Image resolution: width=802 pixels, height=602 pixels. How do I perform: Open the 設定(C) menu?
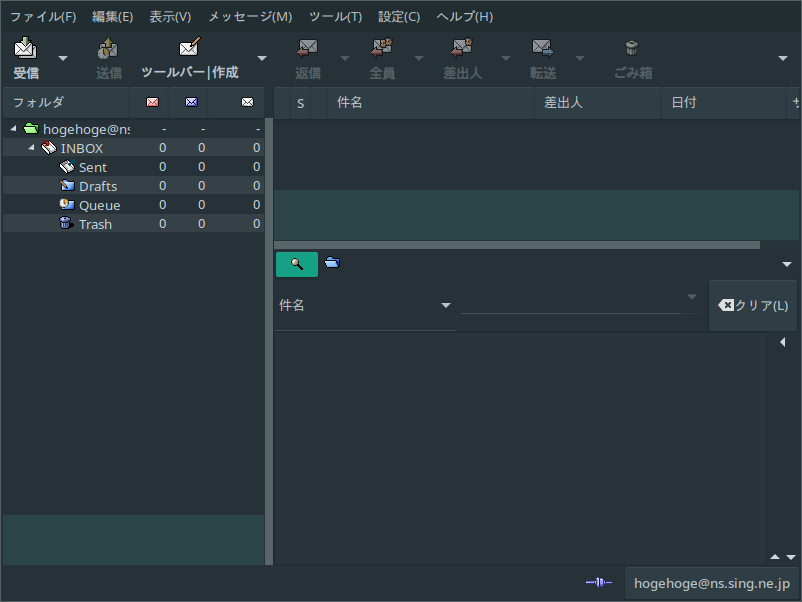(399, 17)
